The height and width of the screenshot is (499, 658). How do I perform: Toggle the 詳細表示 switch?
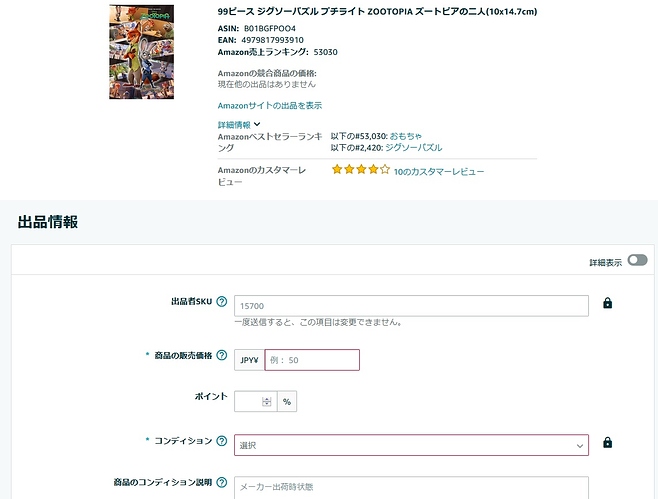tap(637, 260)
